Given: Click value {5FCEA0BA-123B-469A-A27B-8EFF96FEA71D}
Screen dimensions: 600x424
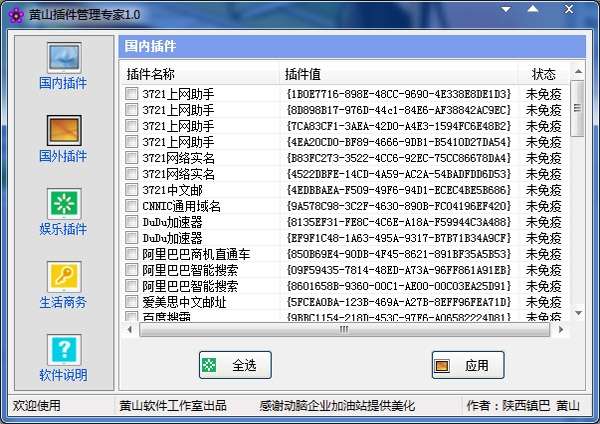Looking at the screenshot, I should click(x=399, y=302).
